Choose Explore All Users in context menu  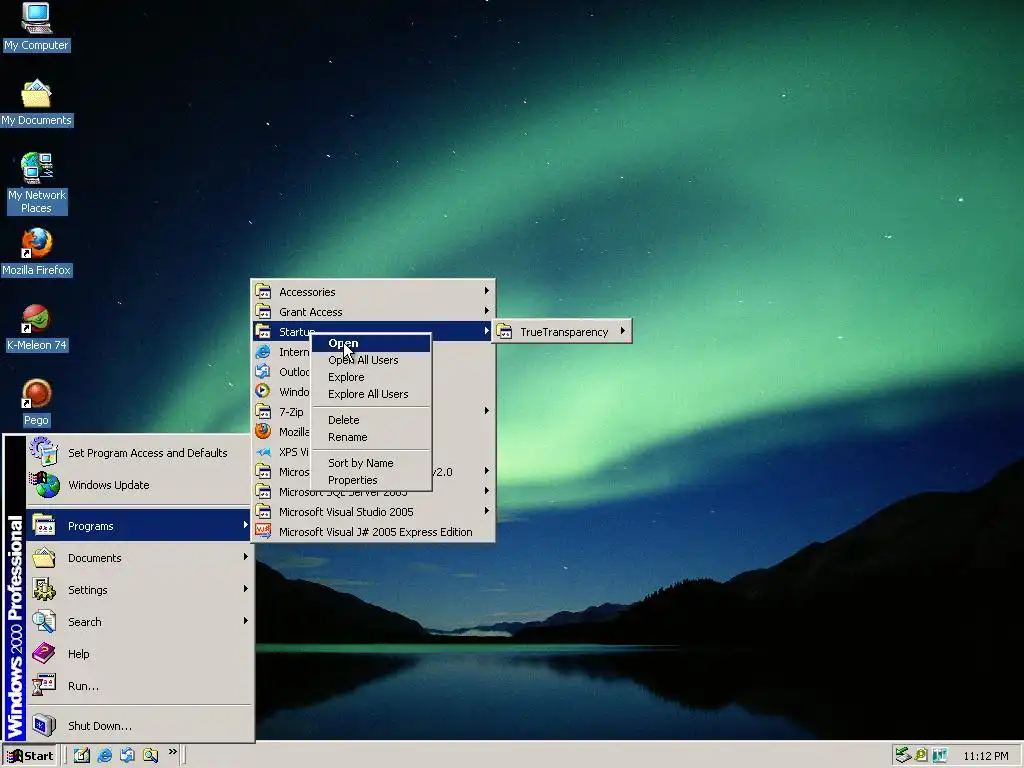371,394
